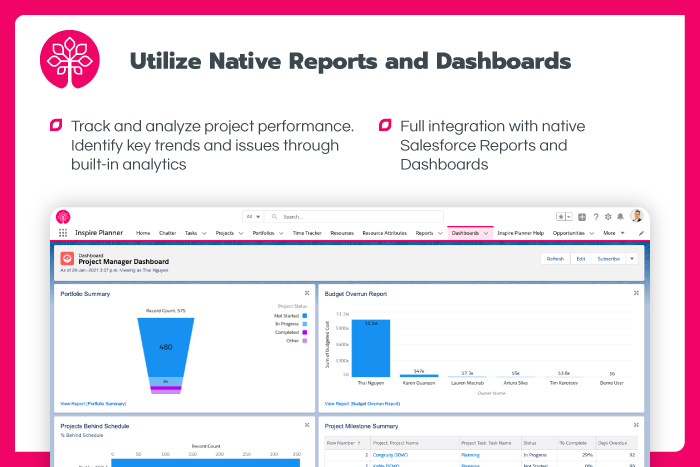Click the Project Task: Task Name column header
Screen dimensions: 700x467
490,443
